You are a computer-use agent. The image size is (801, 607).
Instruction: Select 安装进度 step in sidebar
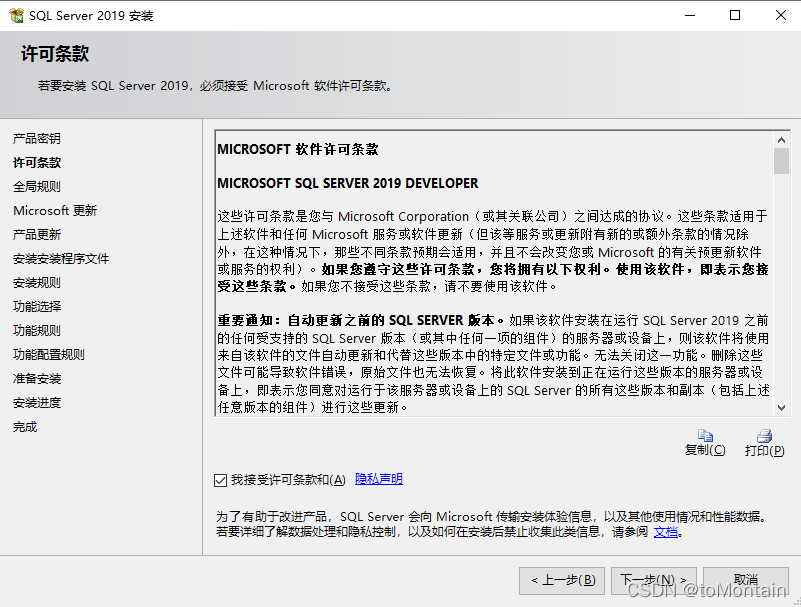[37, 403]
